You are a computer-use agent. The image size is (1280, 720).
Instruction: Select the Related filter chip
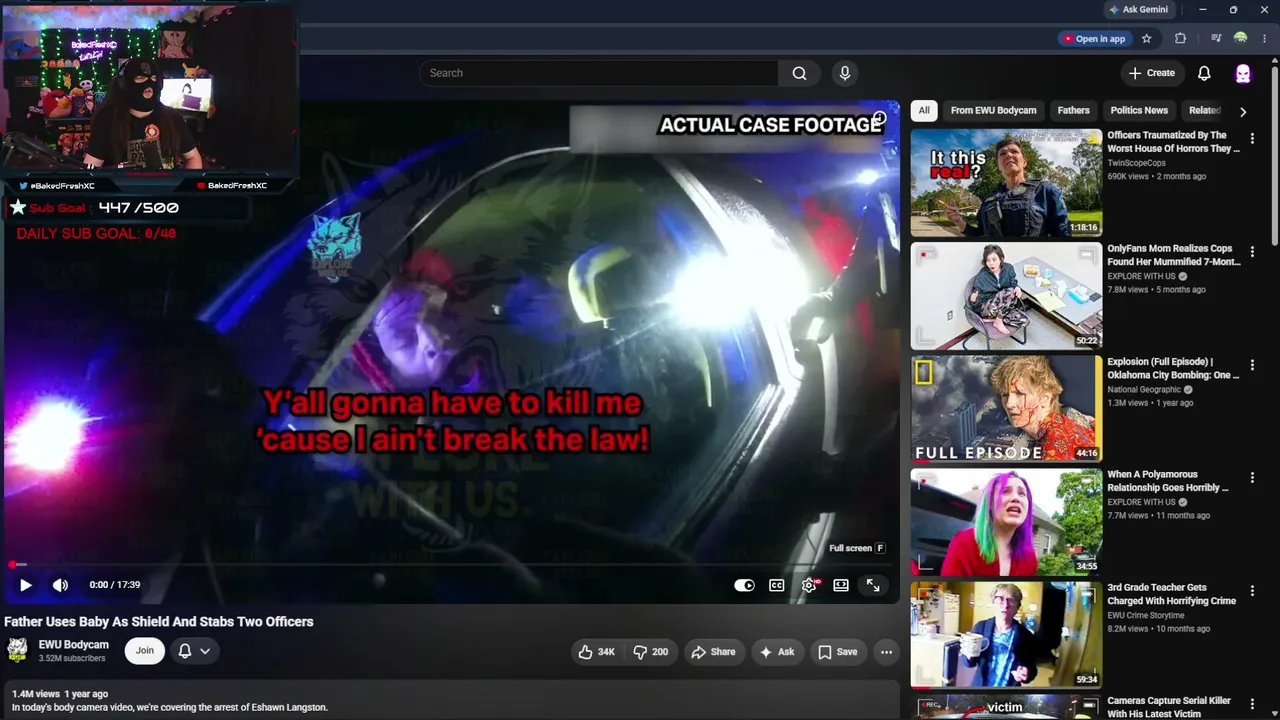point(1203,111)
